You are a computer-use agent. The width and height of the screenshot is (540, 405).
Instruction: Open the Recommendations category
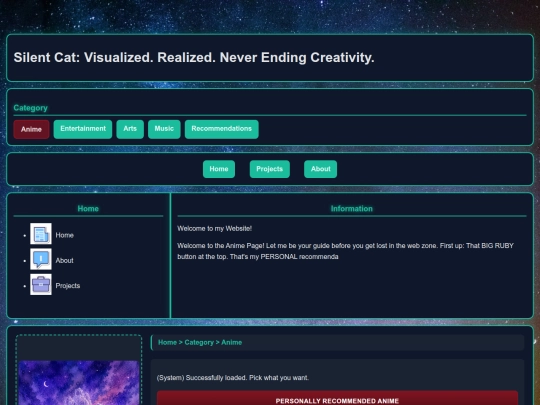pos(221,129)
